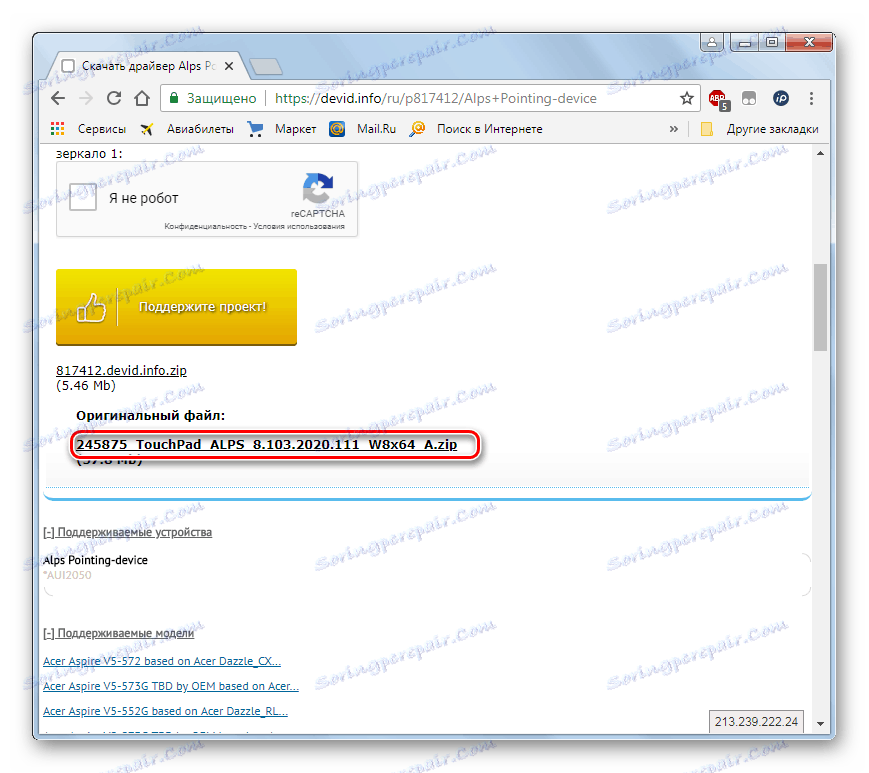Click the AUI2050 device ID text
869x773 pixels.
(69, 575)
